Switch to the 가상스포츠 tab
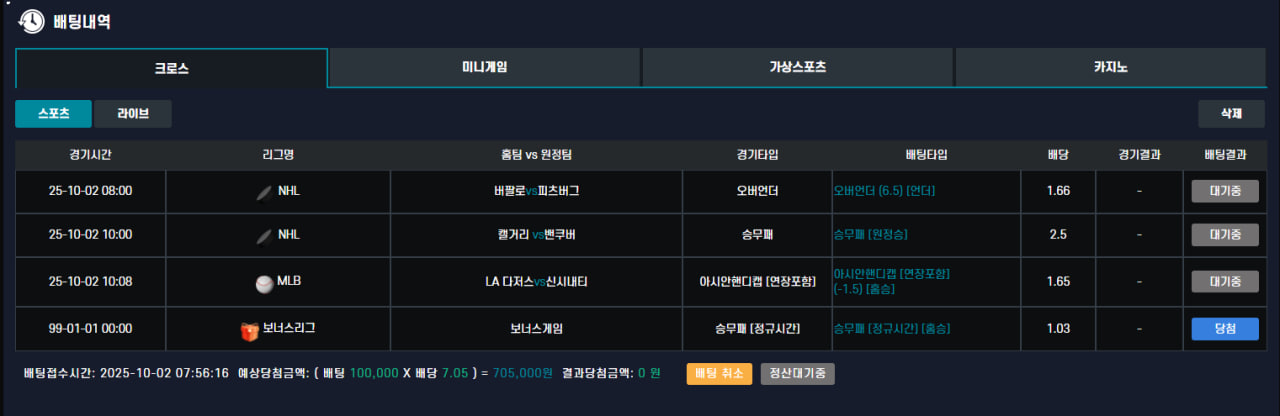Viewport: 1280px width, 416px height. (797, 67)
